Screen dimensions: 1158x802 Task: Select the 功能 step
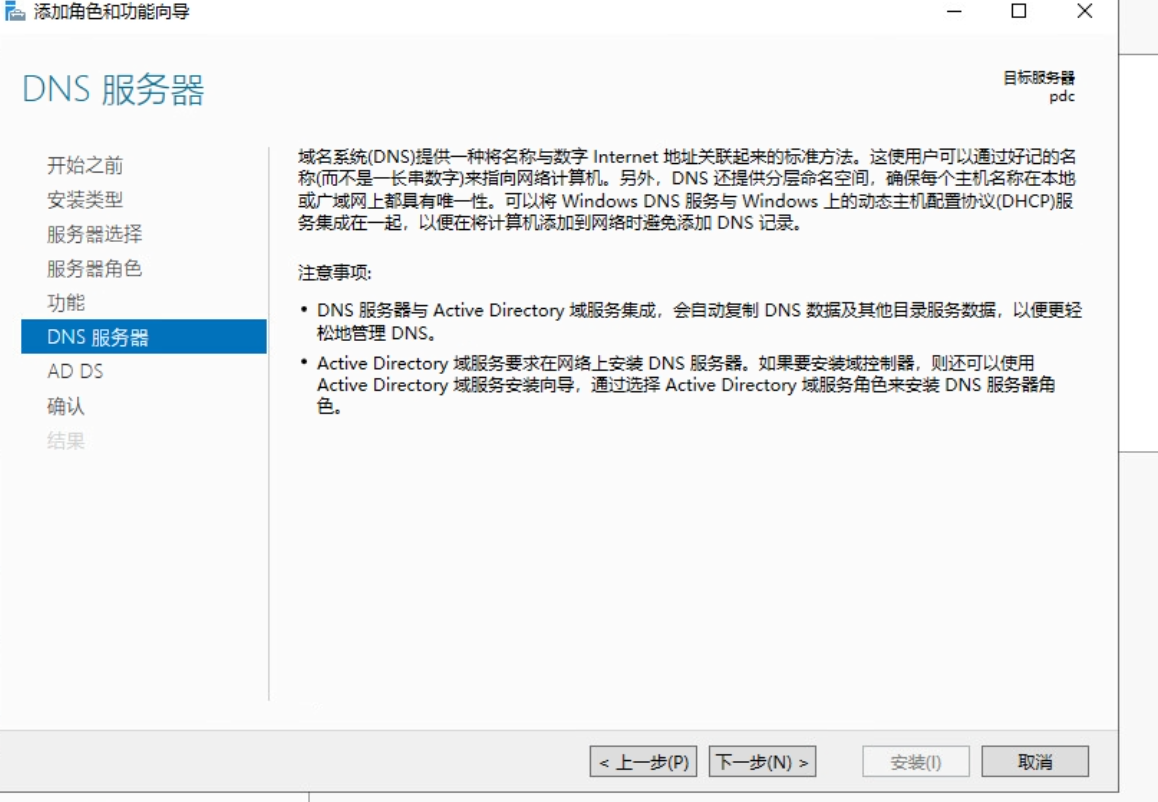tap(66, 303)
